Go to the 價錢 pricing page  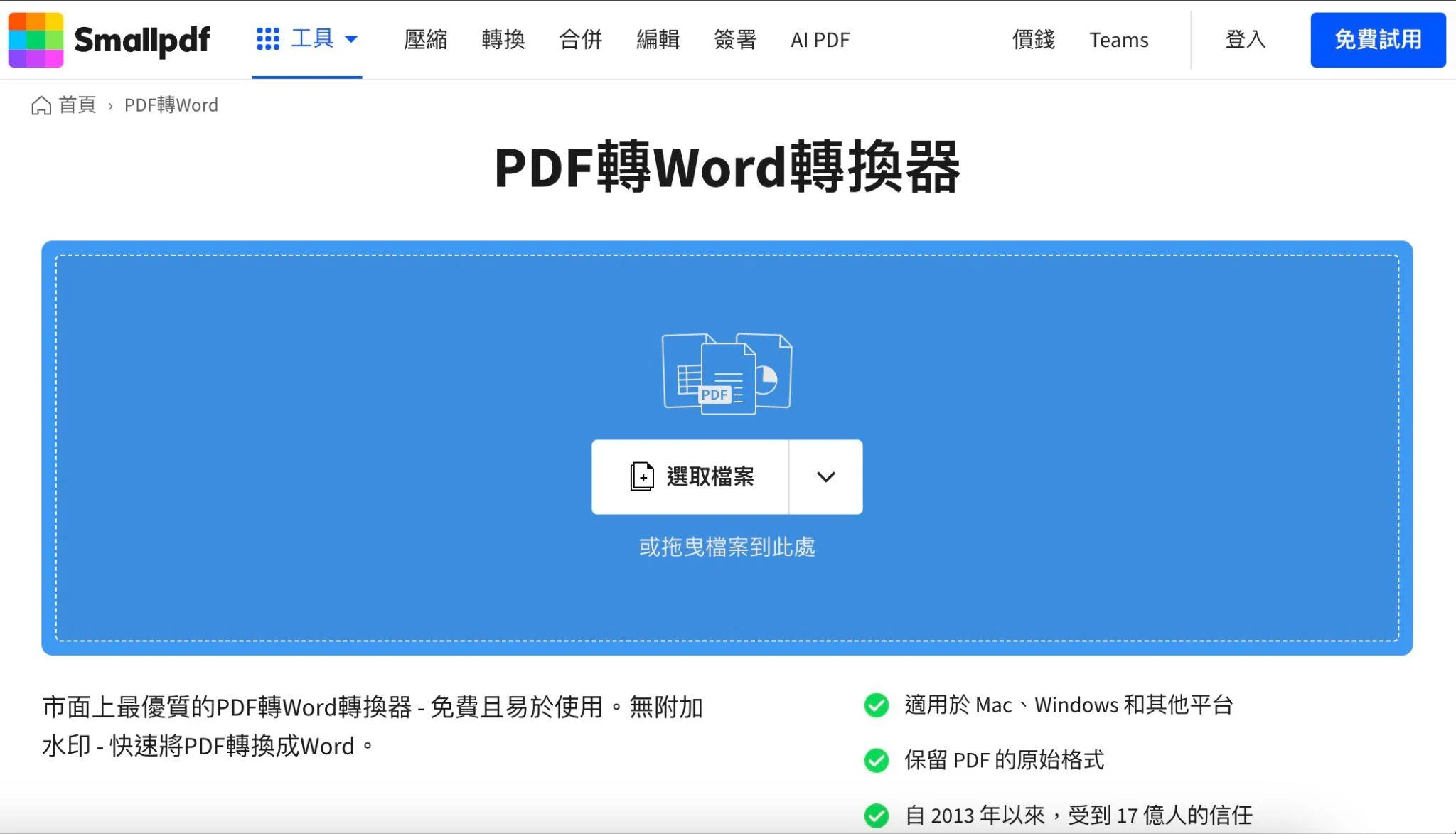pyautogui.click(x=1034, y=40)
